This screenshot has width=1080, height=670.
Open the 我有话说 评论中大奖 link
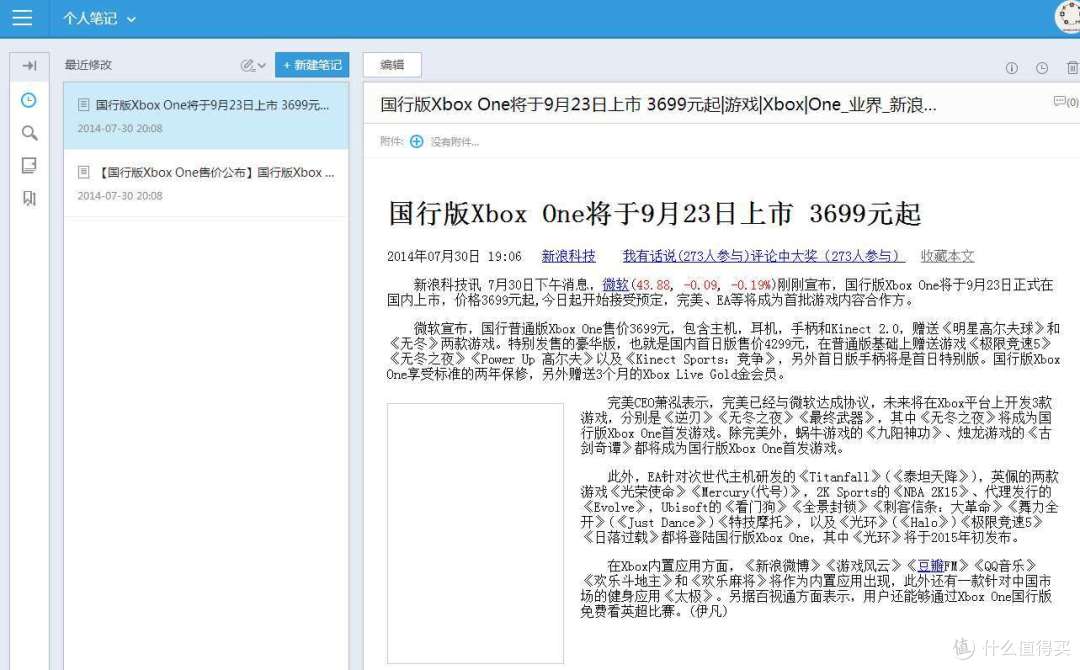tap(763, 256)
